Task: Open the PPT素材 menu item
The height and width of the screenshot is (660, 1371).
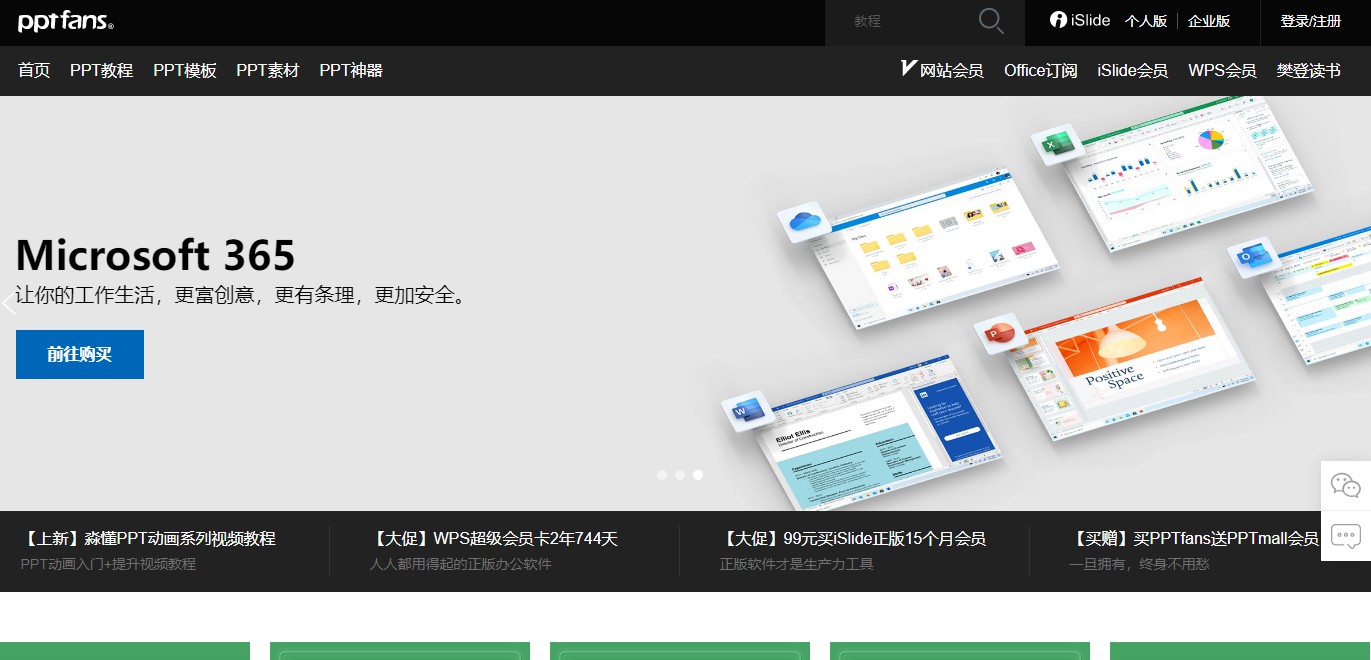Action: click(x=268, y=70)
